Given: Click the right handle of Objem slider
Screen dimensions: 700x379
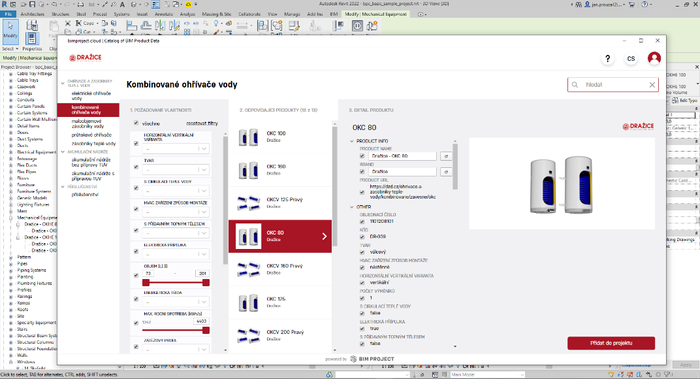Looking at the screenshot, I should pos(206,283).
